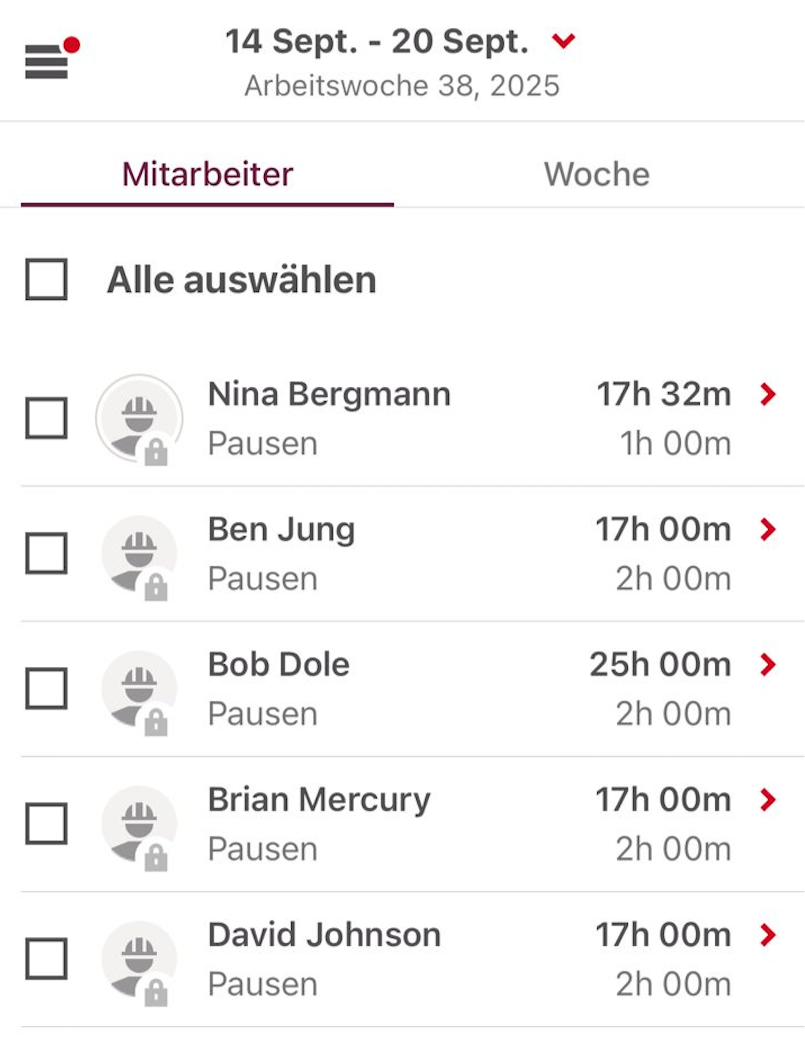Open Brian Mercury's details chevron
The image size is (805, 1039).
tap(768, 800)
